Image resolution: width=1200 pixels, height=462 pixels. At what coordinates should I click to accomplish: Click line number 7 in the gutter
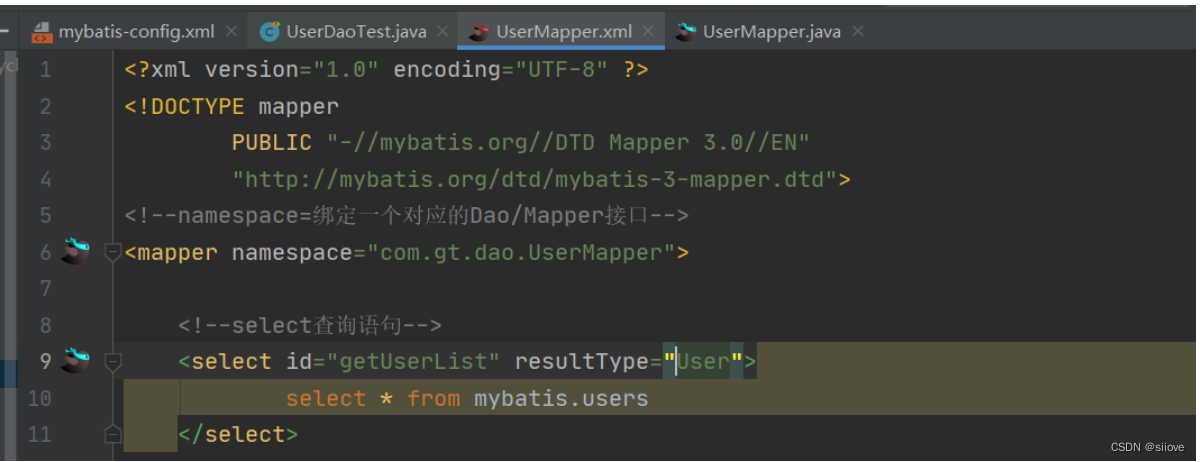[x=46, y=289]
